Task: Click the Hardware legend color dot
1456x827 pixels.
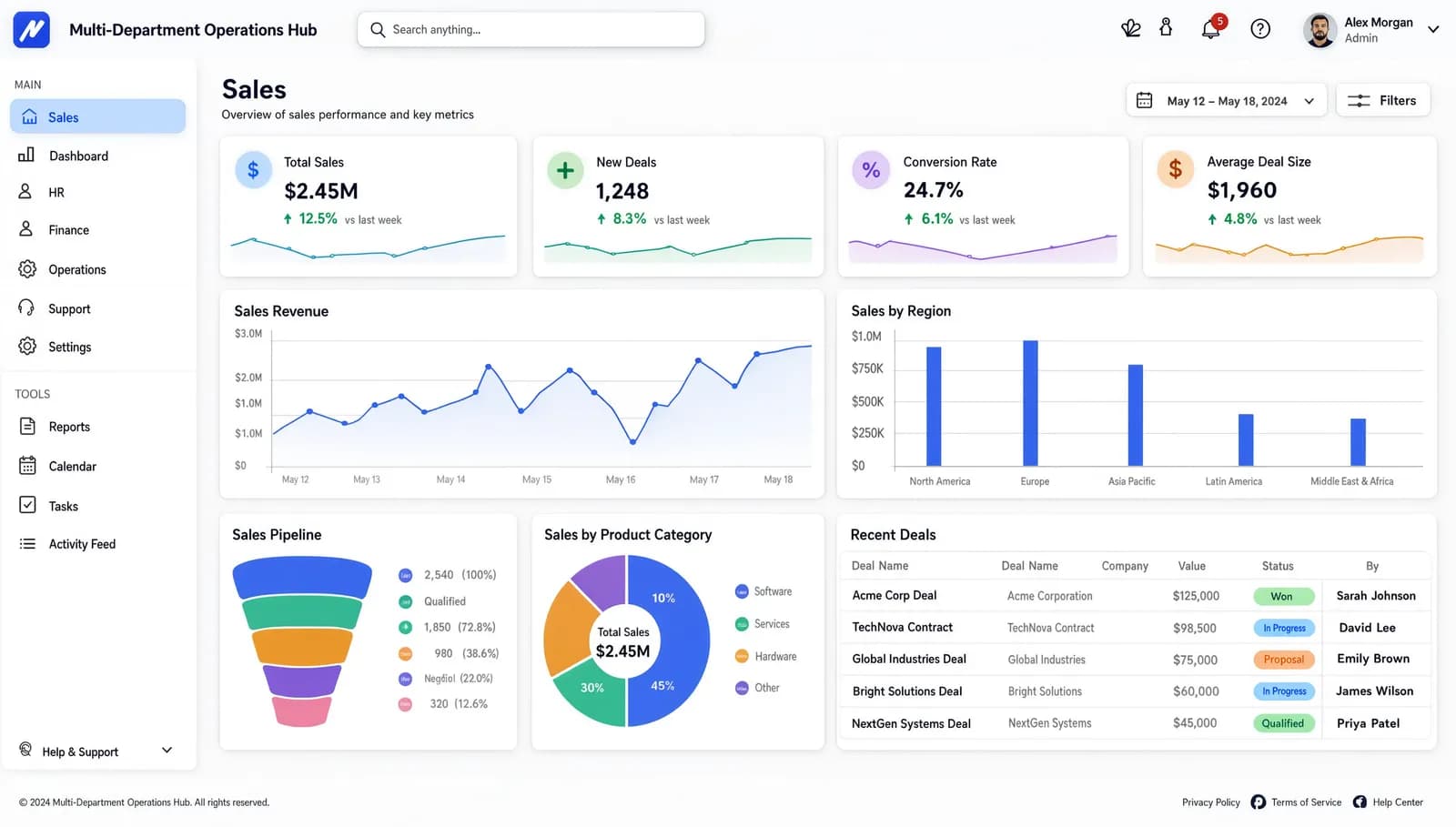Action: (742, 656)
